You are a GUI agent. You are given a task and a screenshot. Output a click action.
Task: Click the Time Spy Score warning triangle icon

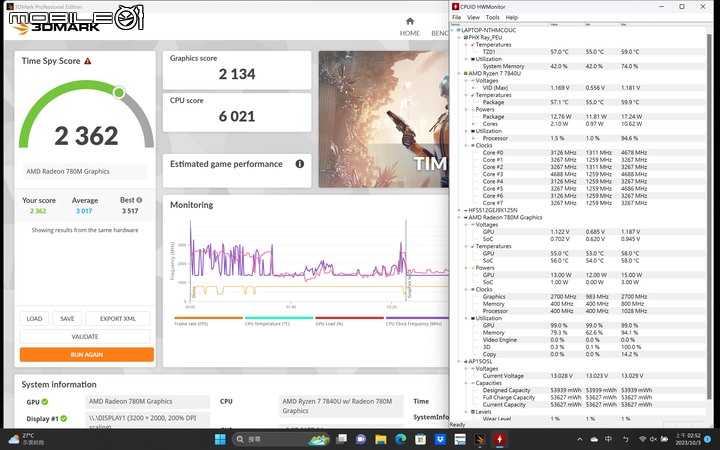click(87, 61)
